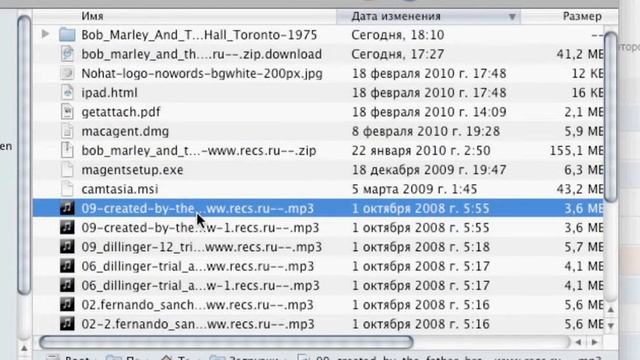Click date Сегодня, 17:27
This screenshot has width=640, height=360.
398,54
